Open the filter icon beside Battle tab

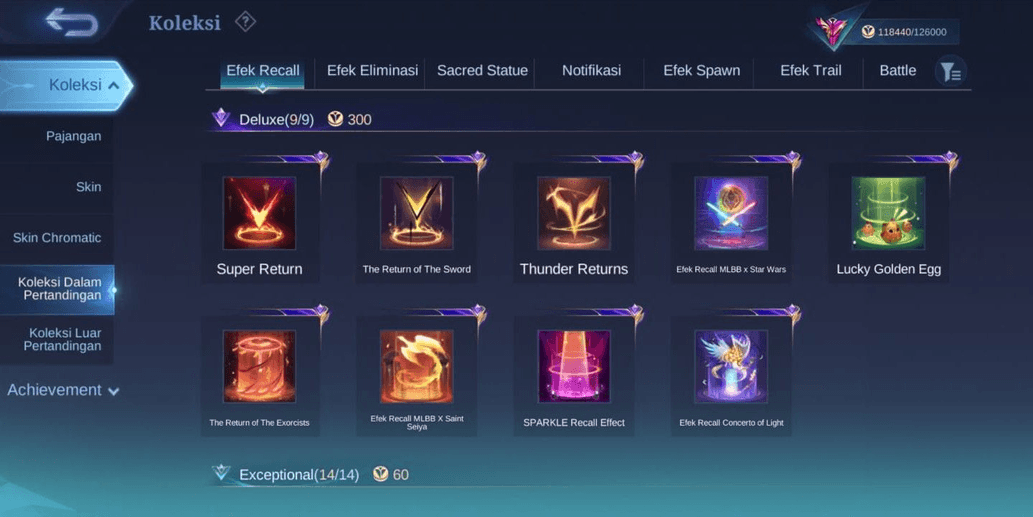(x=951, y=71)
